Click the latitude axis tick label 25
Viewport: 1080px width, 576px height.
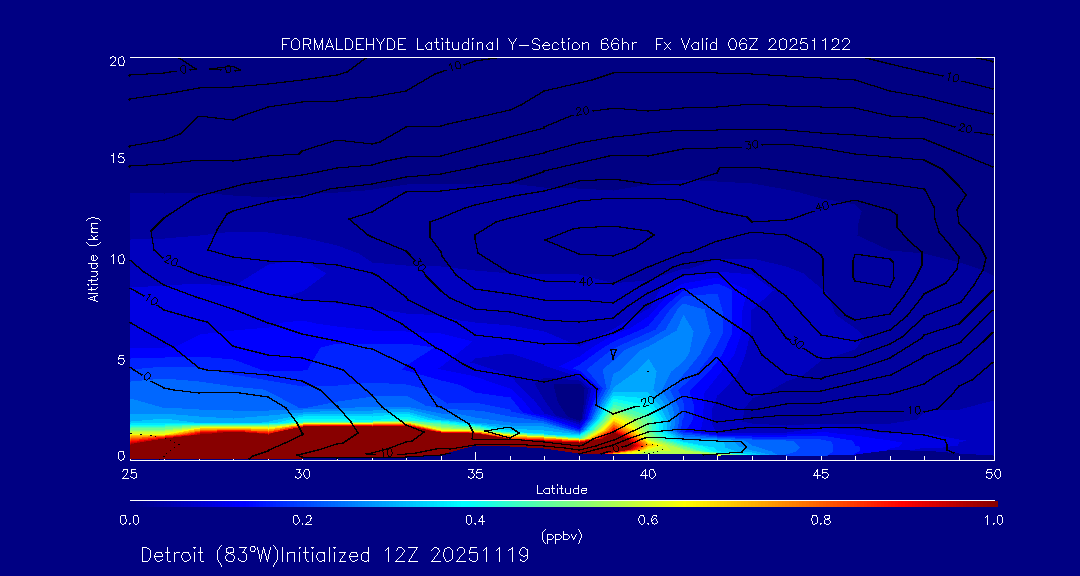129,473
